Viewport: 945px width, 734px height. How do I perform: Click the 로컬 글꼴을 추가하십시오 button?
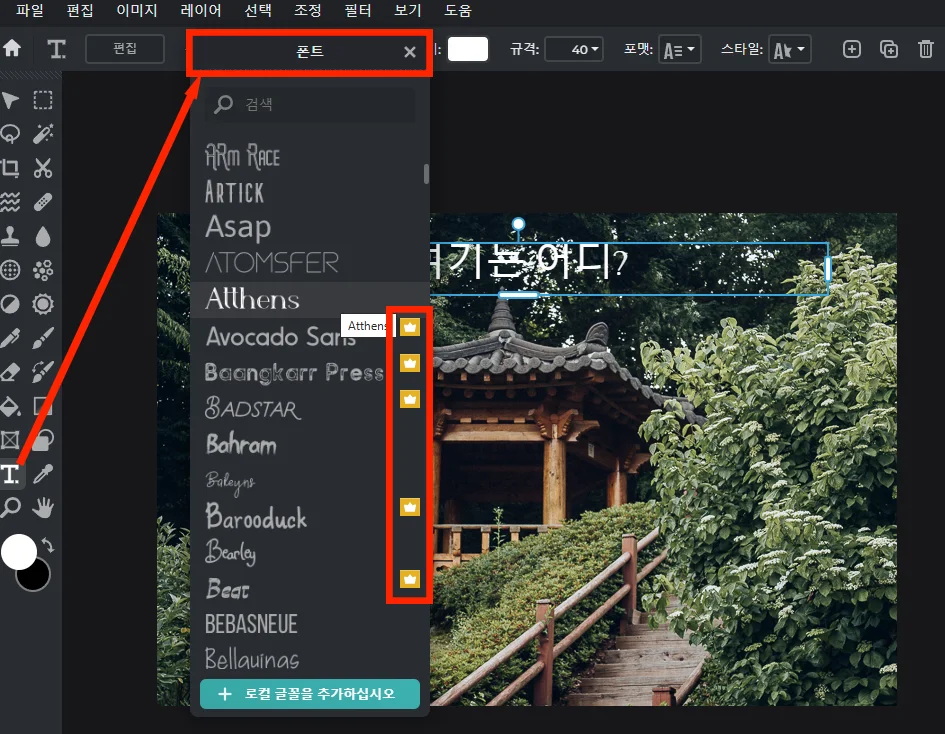click(309, 692)
